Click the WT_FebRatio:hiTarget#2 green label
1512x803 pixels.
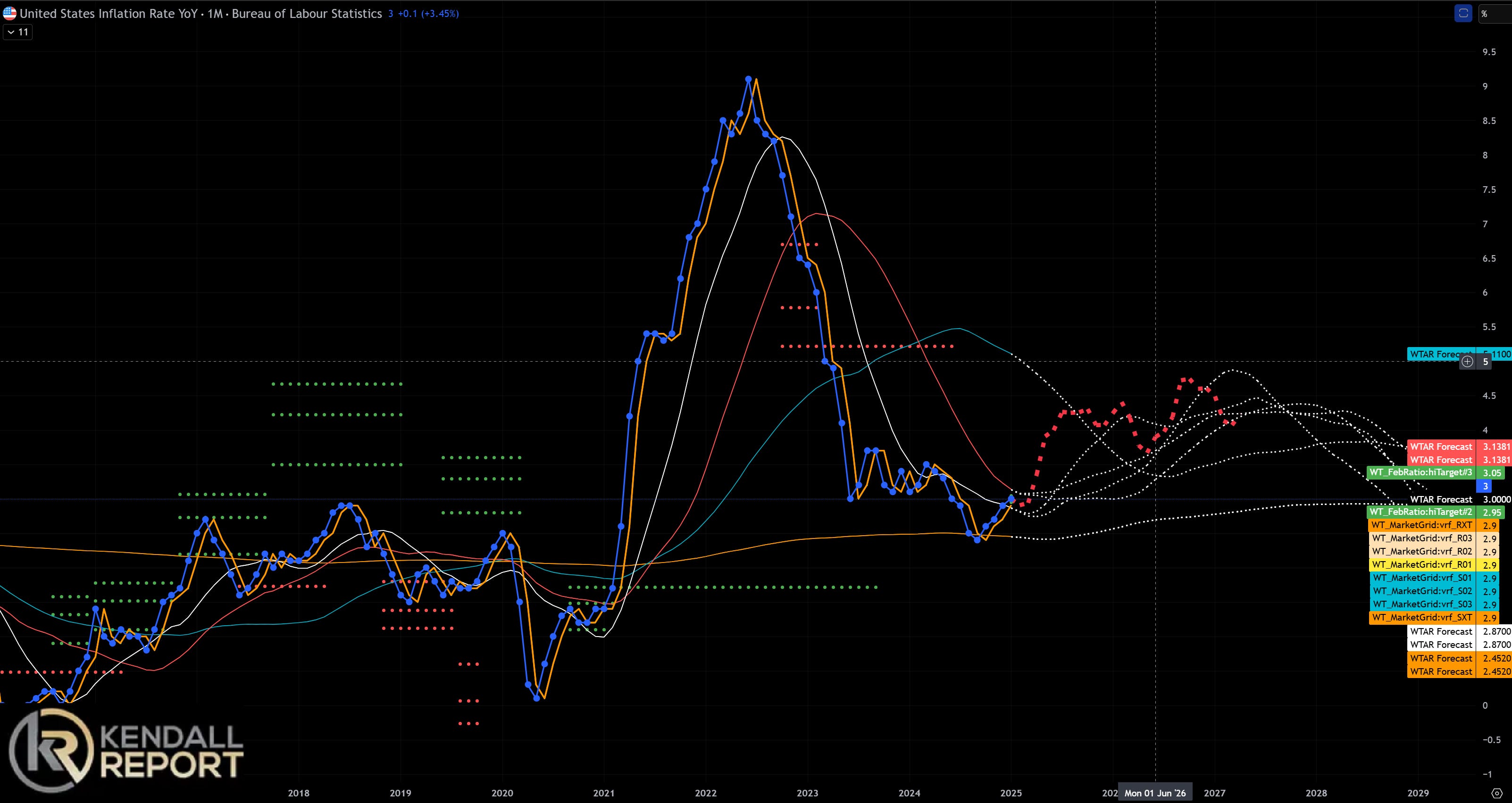coord(1420,512)
